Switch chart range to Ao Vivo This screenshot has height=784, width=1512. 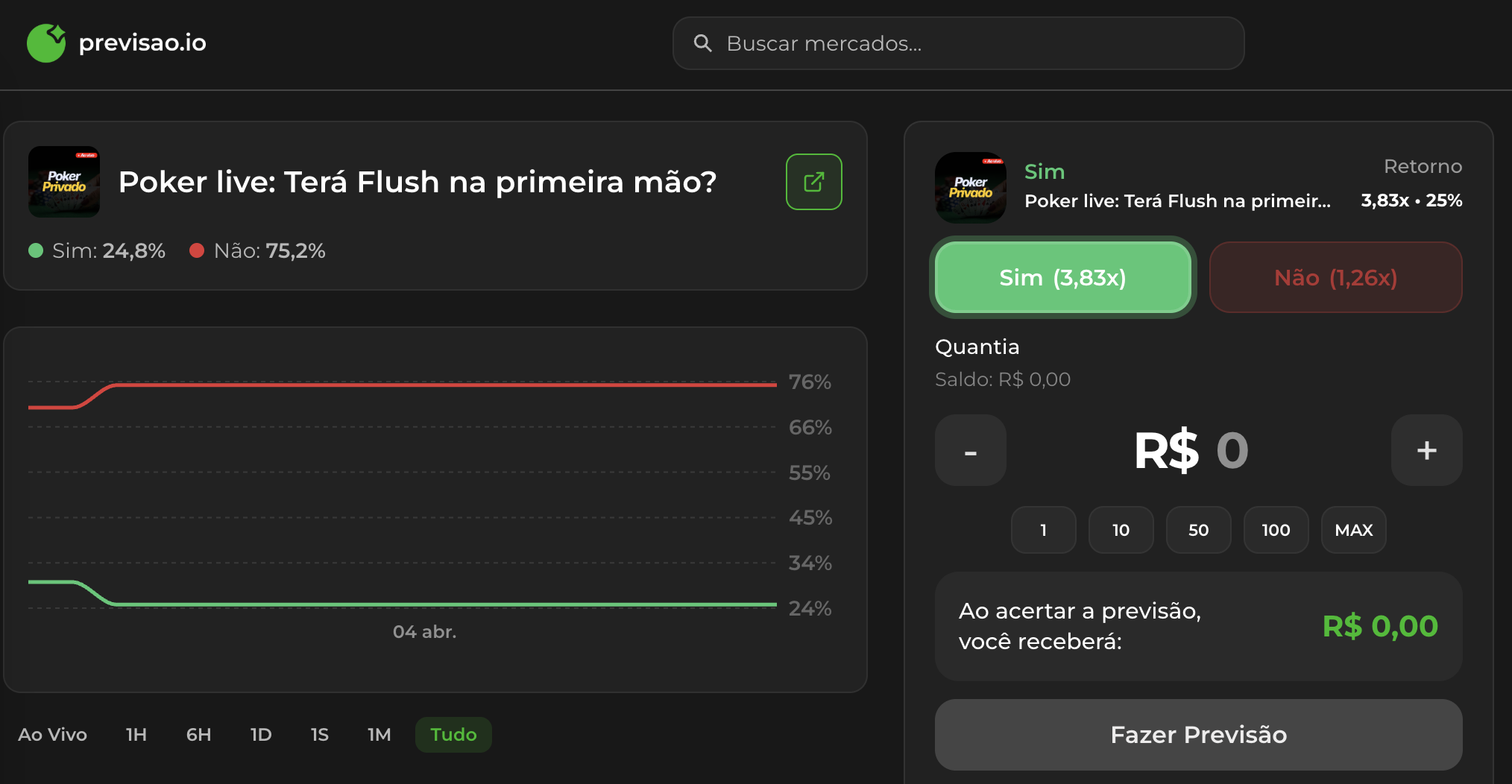pyautogui.click(x=52, y=735)
